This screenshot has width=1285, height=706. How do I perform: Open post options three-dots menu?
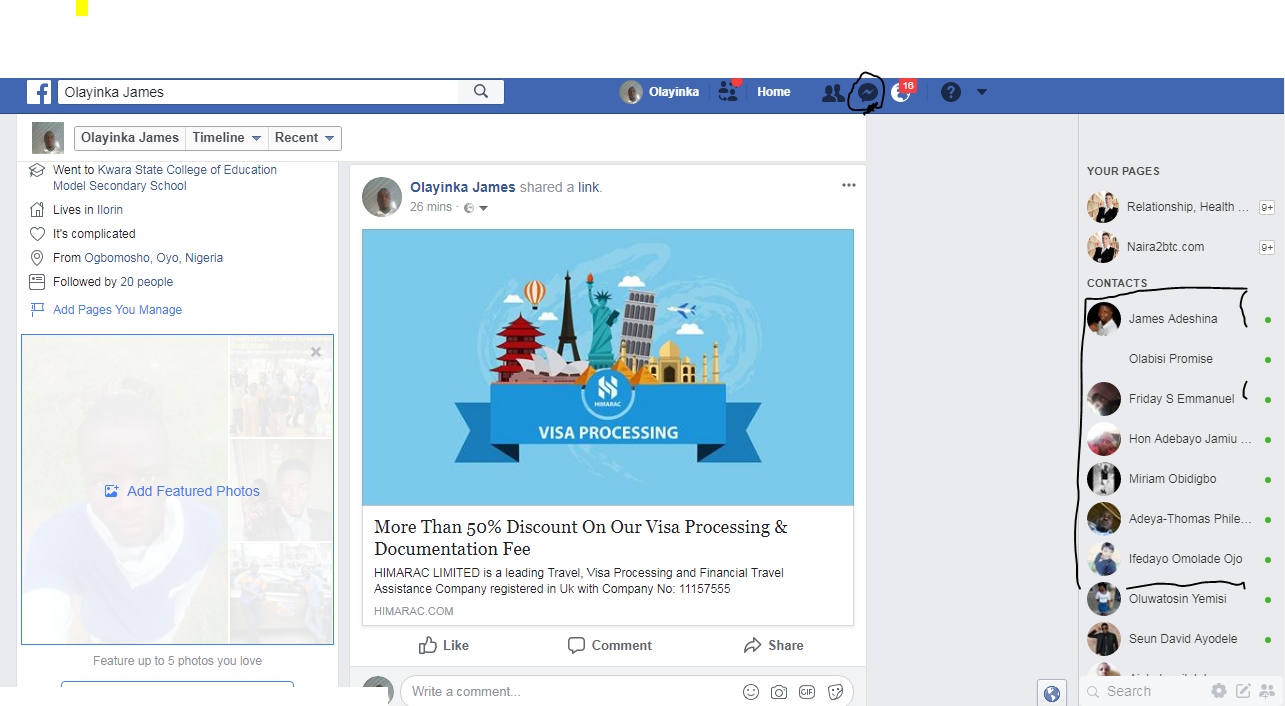pyautogui.click(x=849, y=185)
